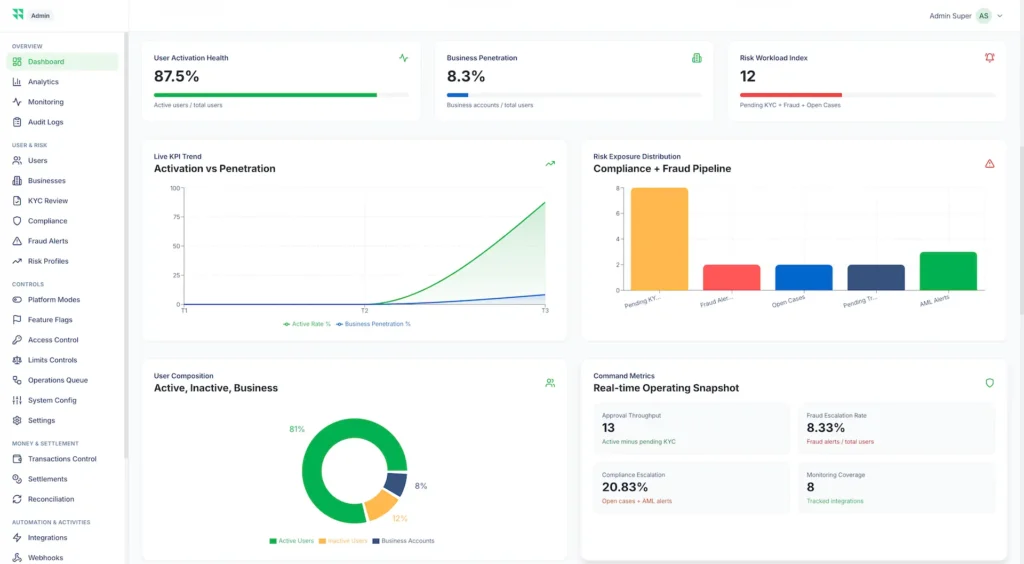Open the Operations Queue link
Viewport: 1024px width, 564px height.
62,380
